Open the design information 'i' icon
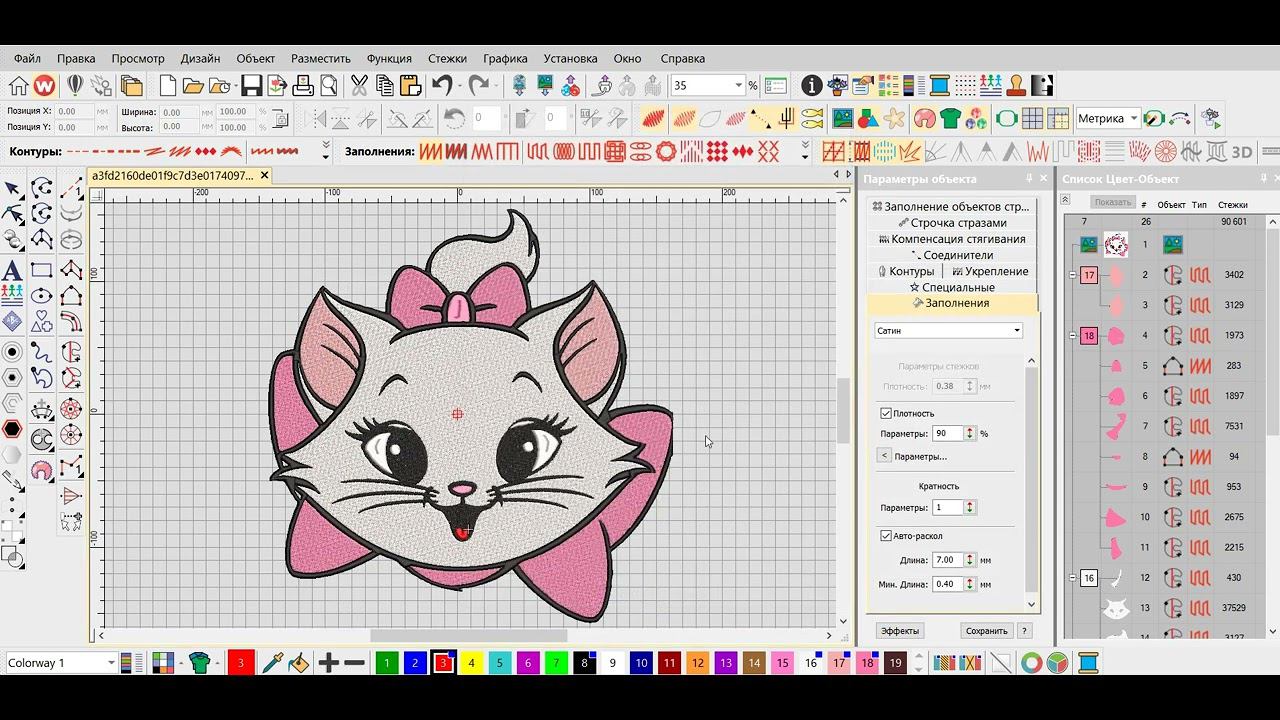 pyautogui.click(x=811, y=86)
